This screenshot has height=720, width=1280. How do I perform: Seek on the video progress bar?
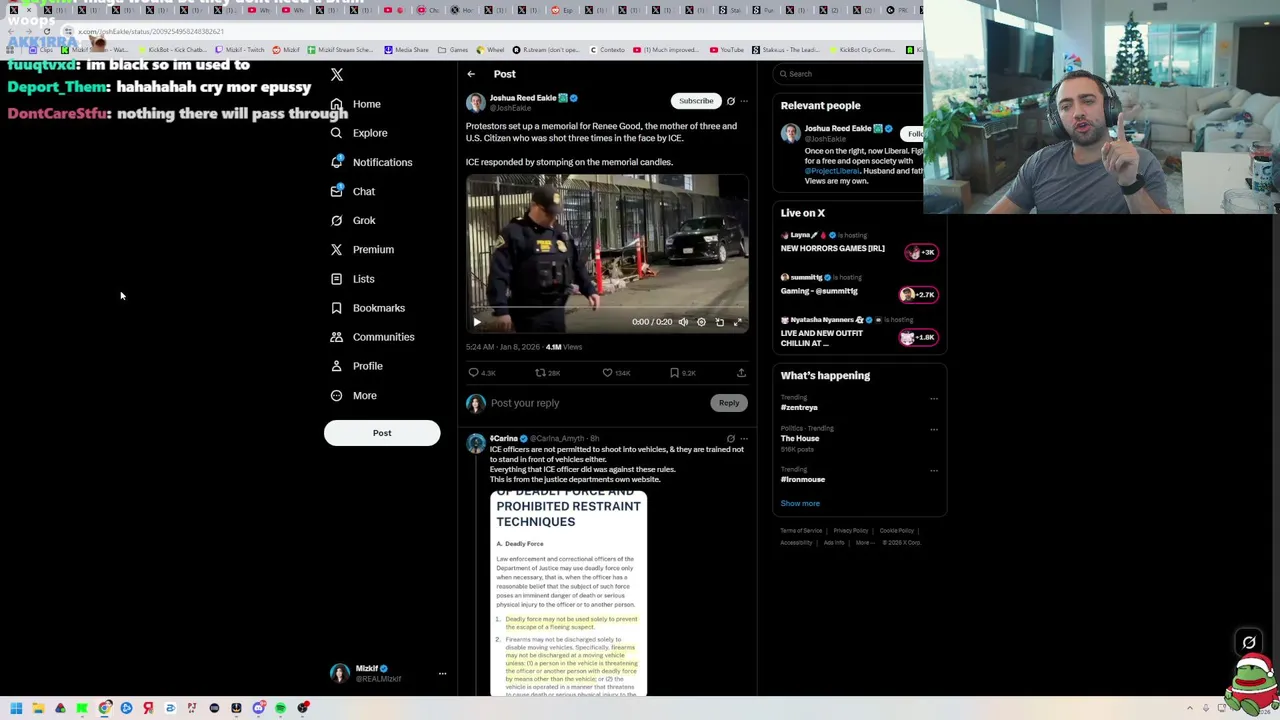coord(607,308)
